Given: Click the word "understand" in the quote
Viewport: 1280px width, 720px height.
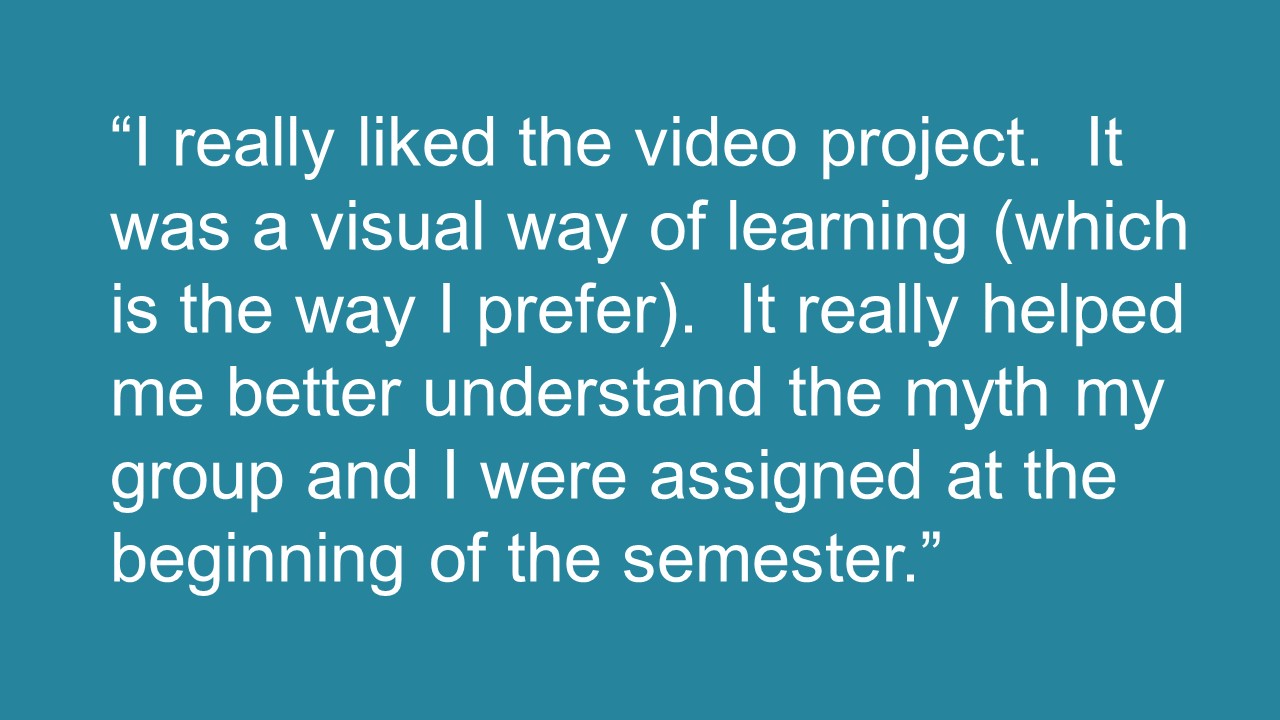Looking at the screenshot, I should pos(592,394).
